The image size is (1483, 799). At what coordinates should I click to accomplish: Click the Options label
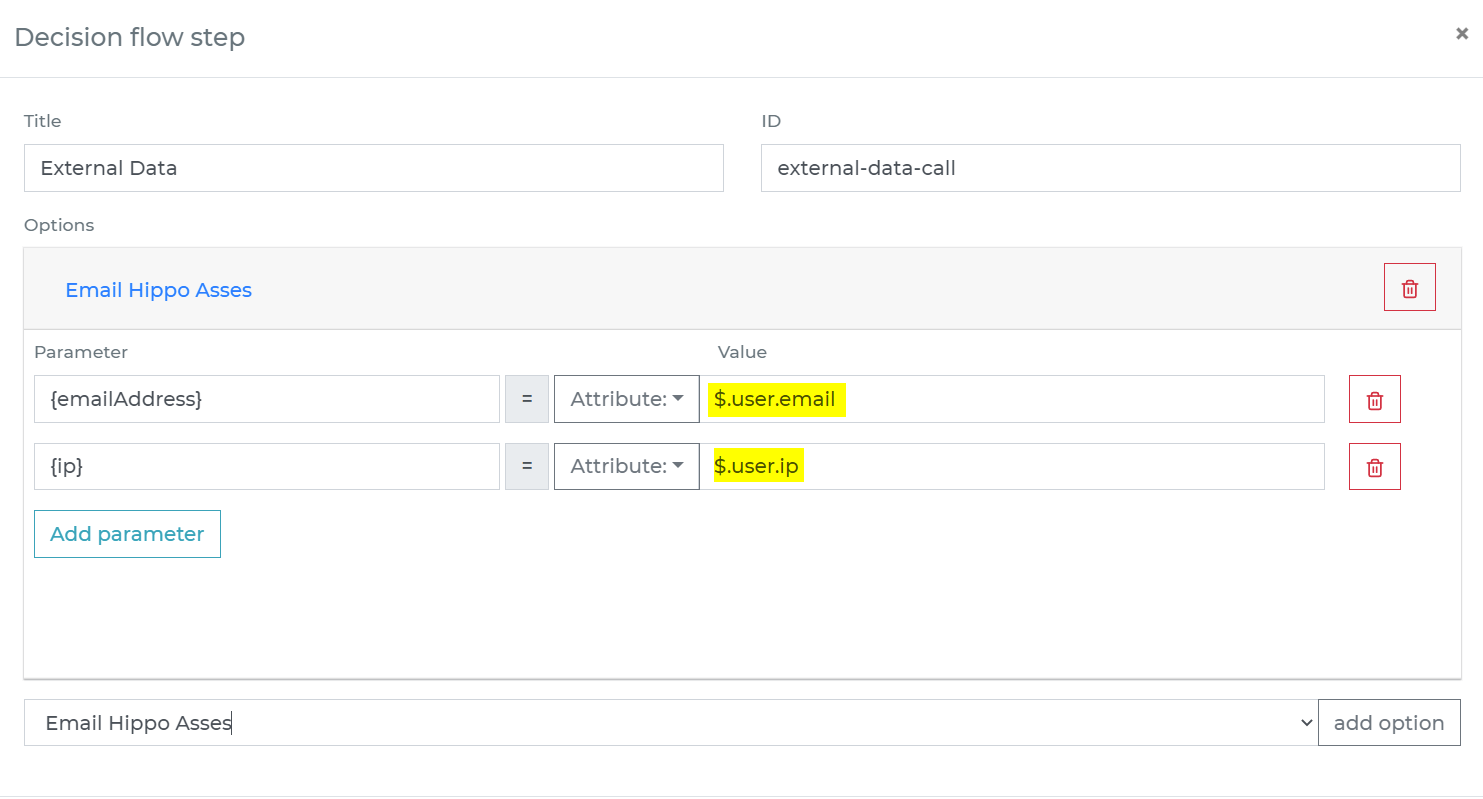[x=59, y=225]
